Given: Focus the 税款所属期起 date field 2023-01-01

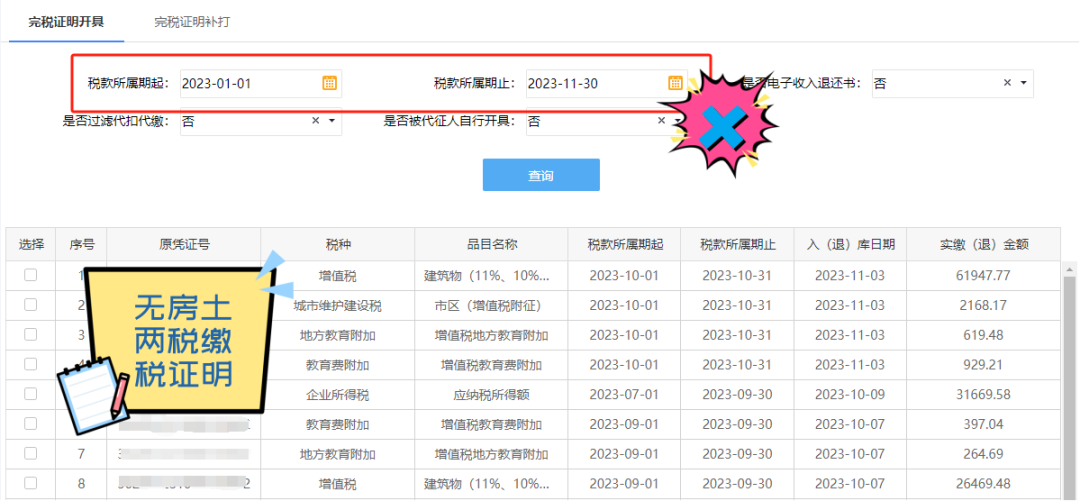Looking at the screenshot, I should (261, 83).
